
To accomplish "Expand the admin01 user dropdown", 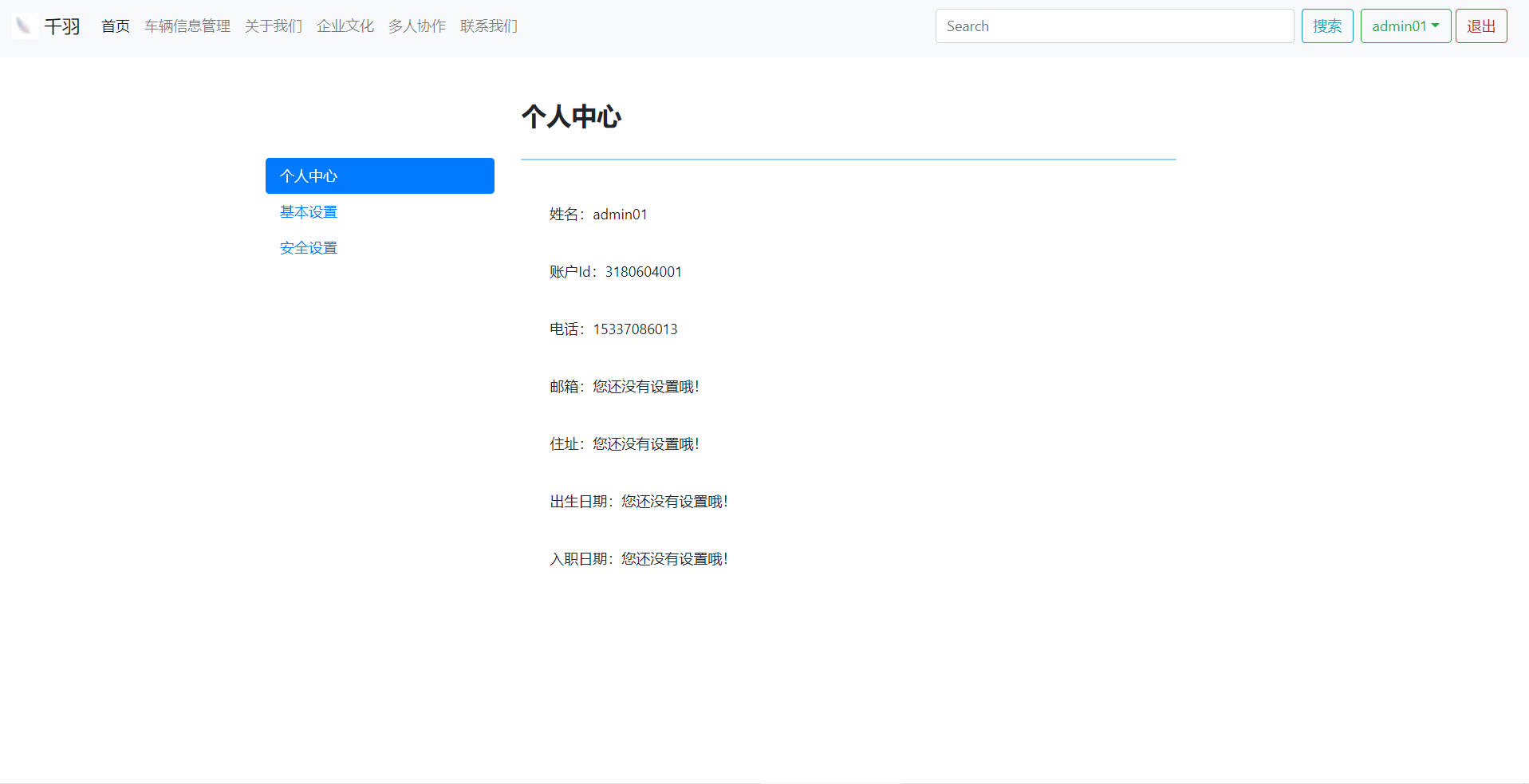I will [1405, 26].
